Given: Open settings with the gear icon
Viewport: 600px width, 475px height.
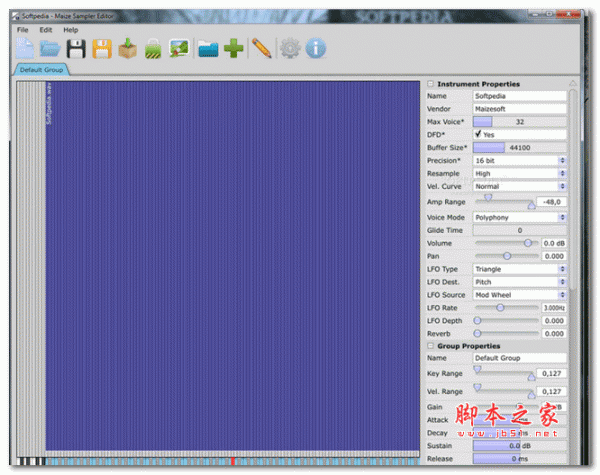Looking at the screenshot, I should click(x=290, y=48).
